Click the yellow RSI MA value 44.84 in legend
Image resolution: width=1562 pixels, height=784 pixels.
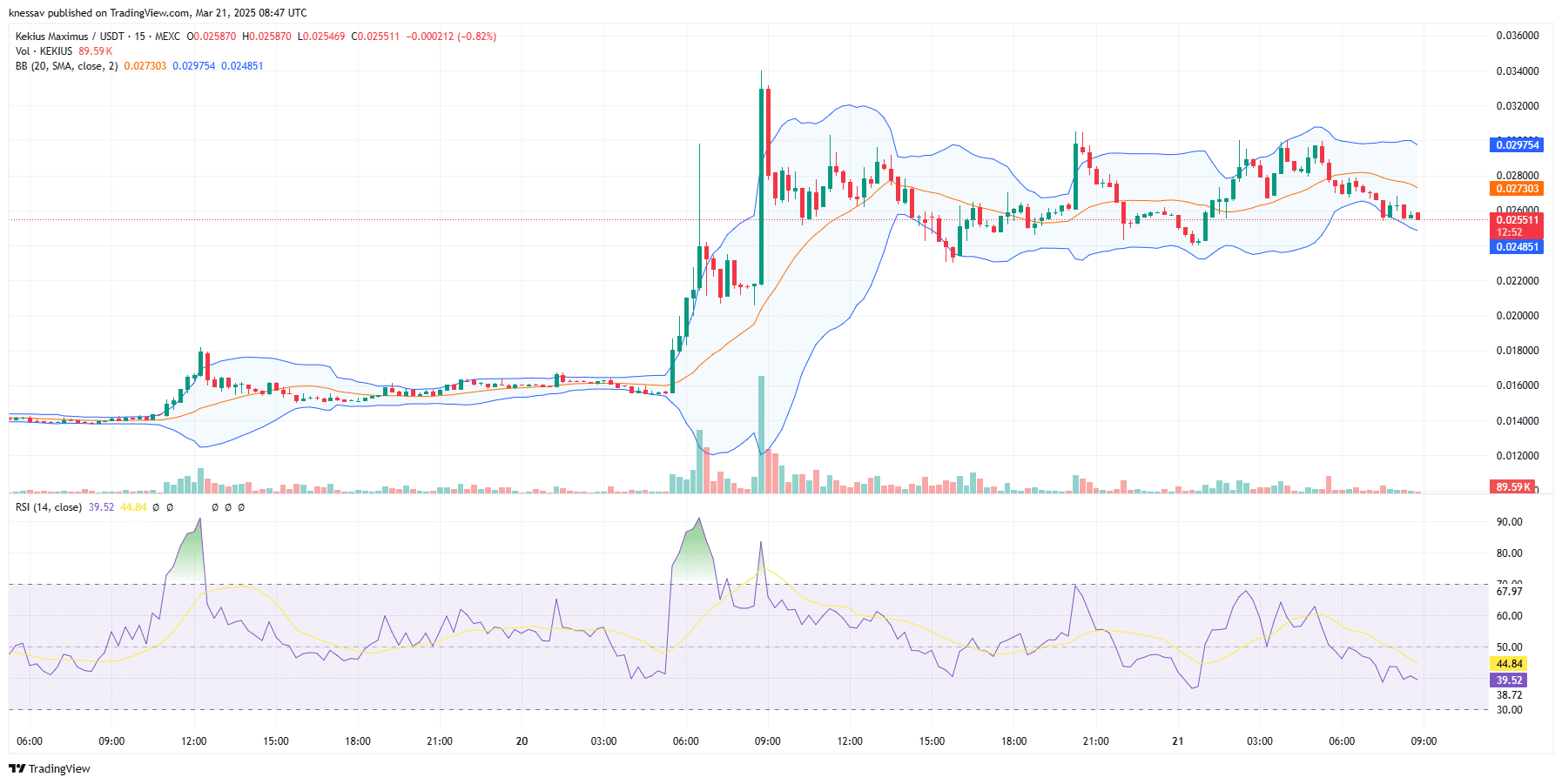133,507
